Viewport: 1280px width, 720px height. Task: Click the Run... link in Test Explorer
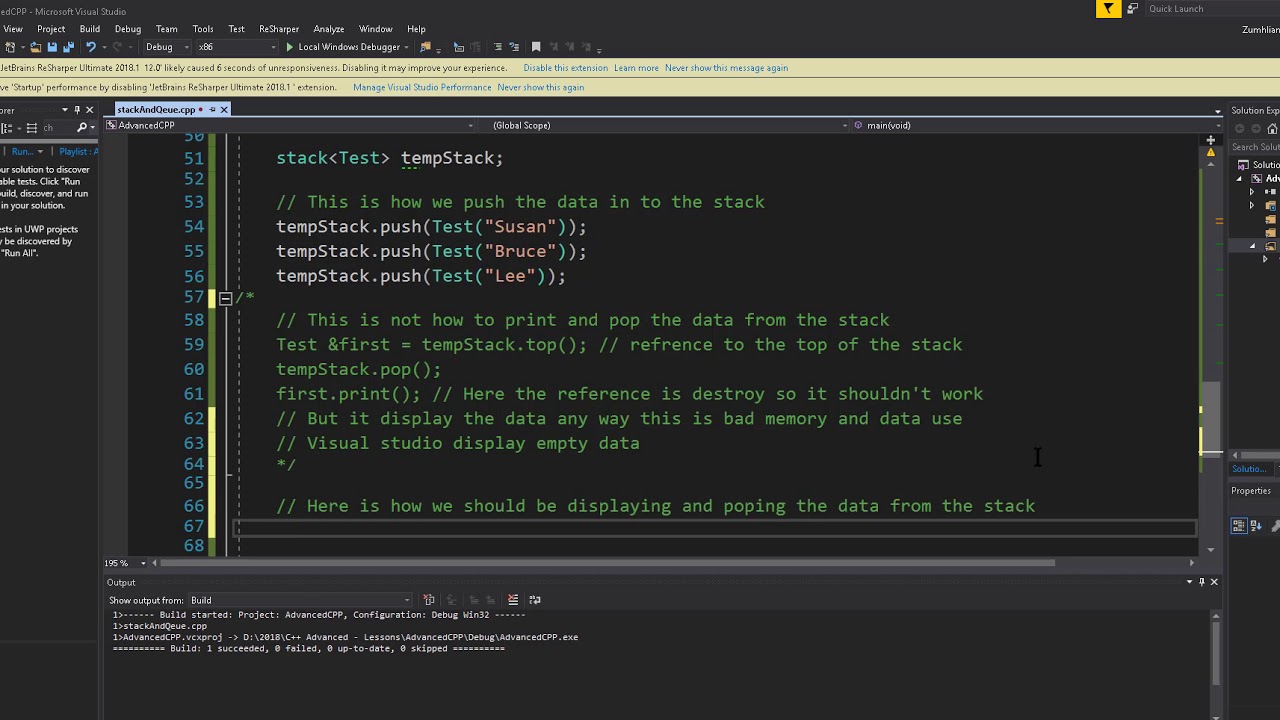[x=22, y=151]
